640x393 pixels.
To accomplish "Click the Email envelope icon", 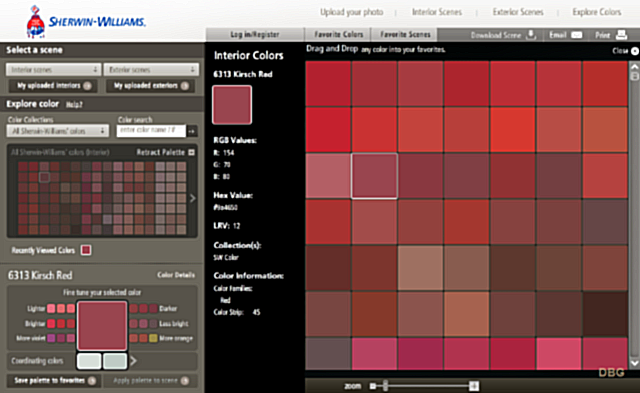I will coord(576,35).
